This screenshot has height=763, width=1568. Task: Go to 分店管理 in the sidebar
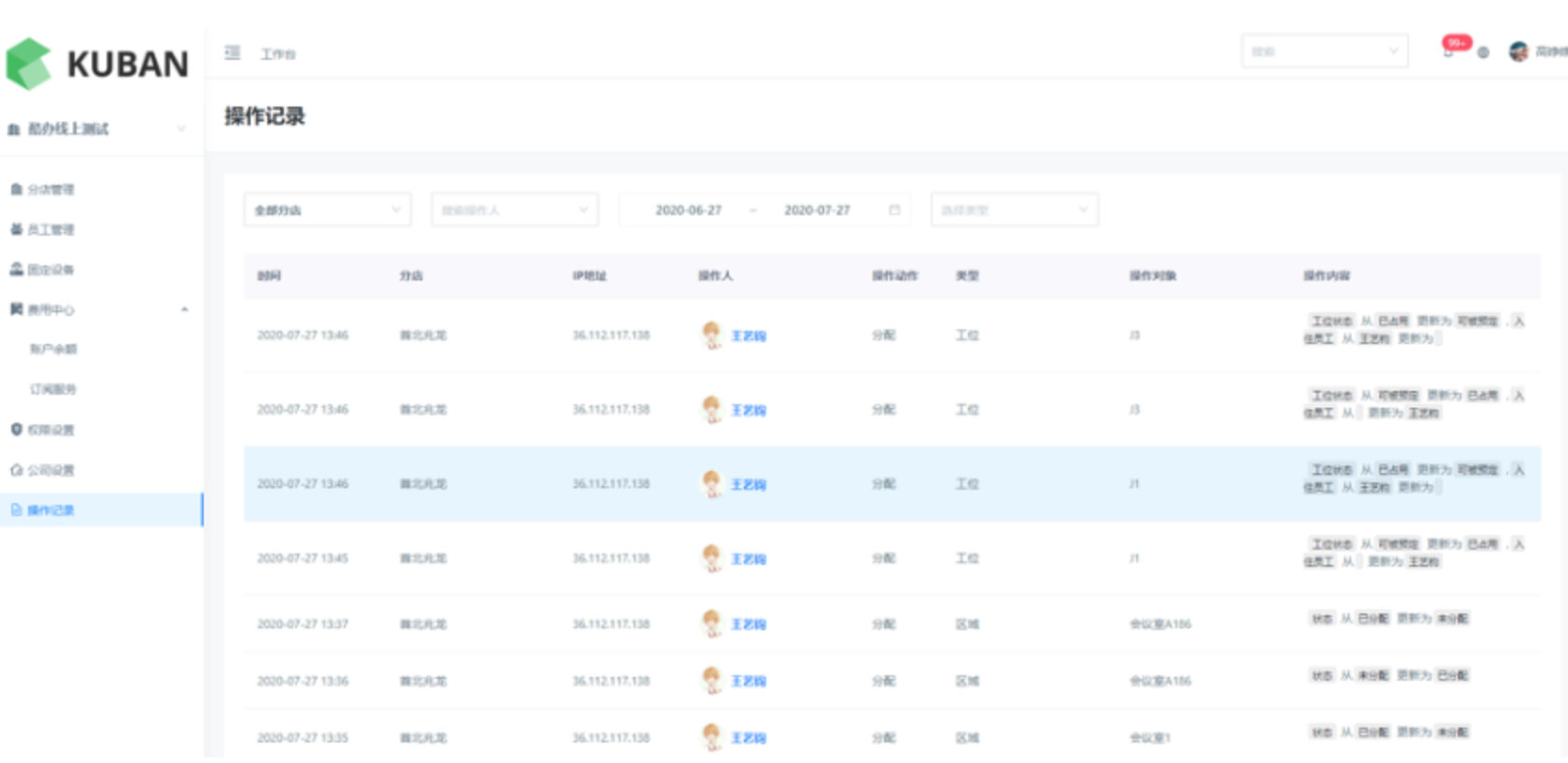[50, 190]
